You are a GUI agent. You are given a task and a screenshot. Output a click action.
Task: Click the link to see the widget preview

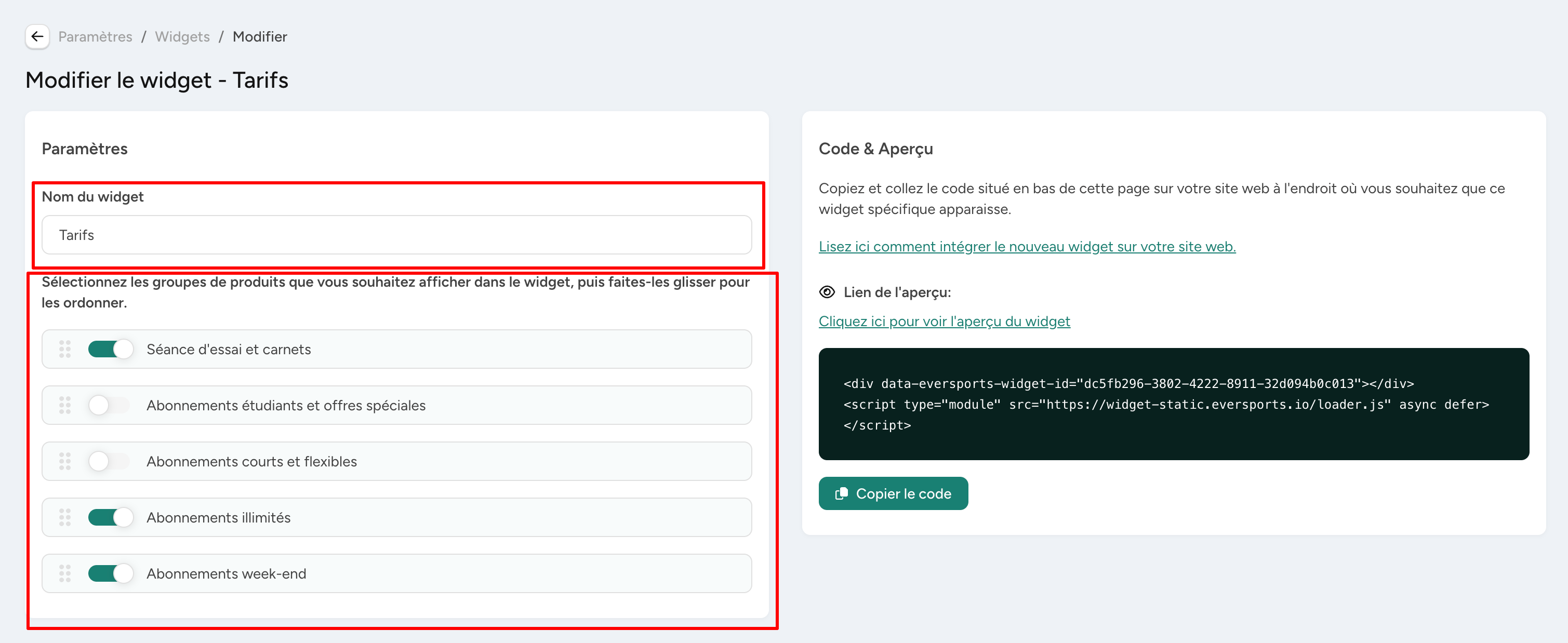(x=944, y=321)
